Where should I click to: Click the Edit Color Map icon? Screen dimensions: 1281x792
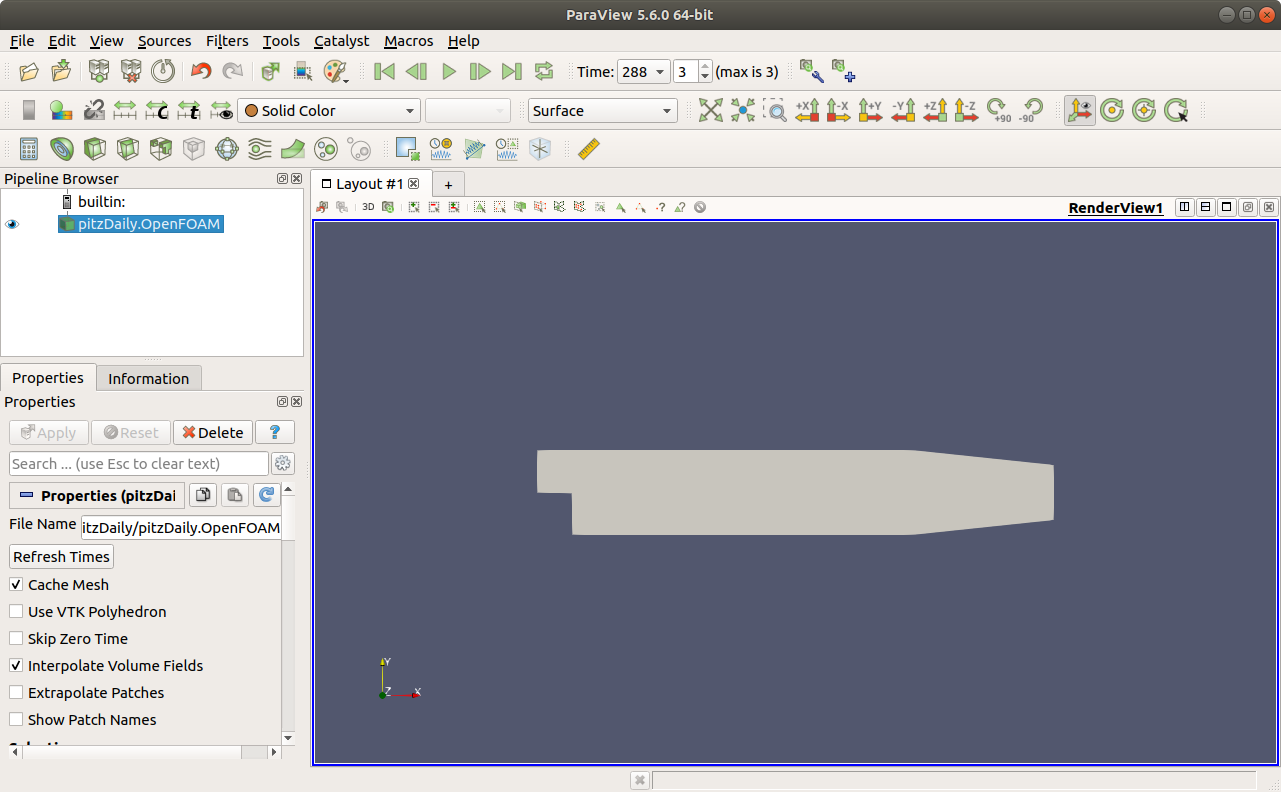(61, 111)
